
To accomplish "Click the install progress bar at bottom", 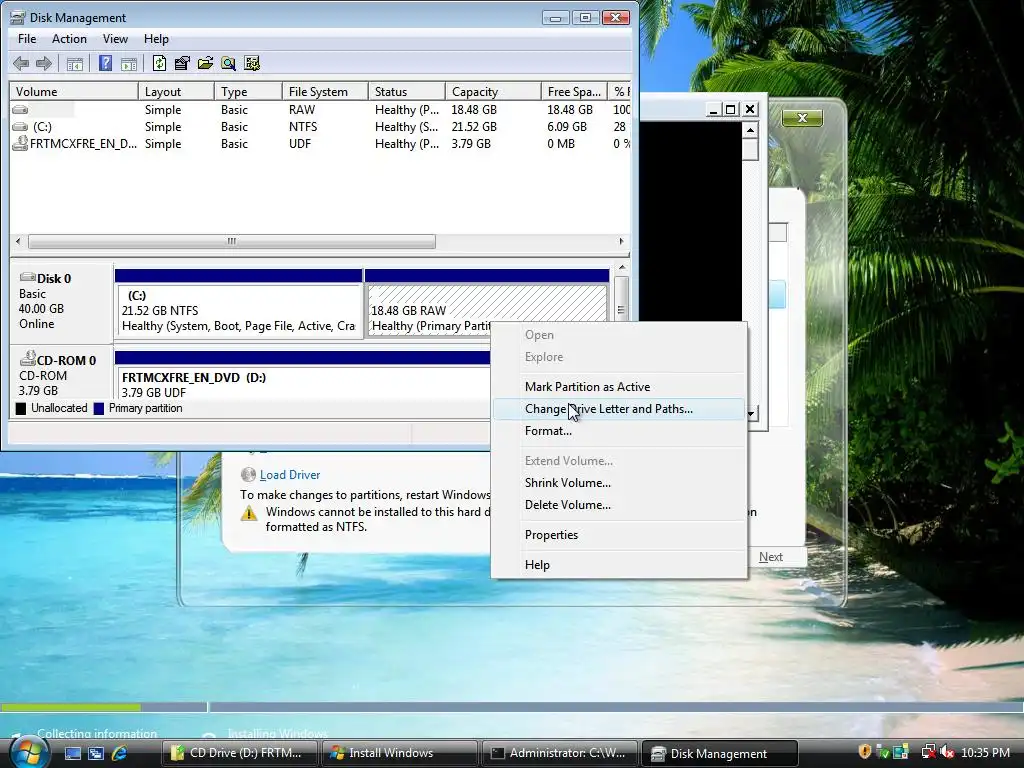I will (x=512, y=707).
